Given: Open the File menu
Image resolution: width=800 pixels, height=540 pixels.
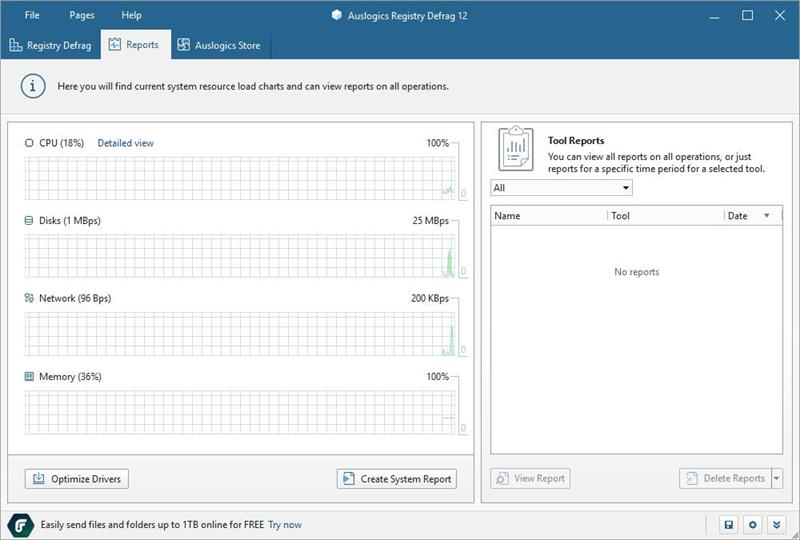Looking at the screenshot, I should coord(32,15).
